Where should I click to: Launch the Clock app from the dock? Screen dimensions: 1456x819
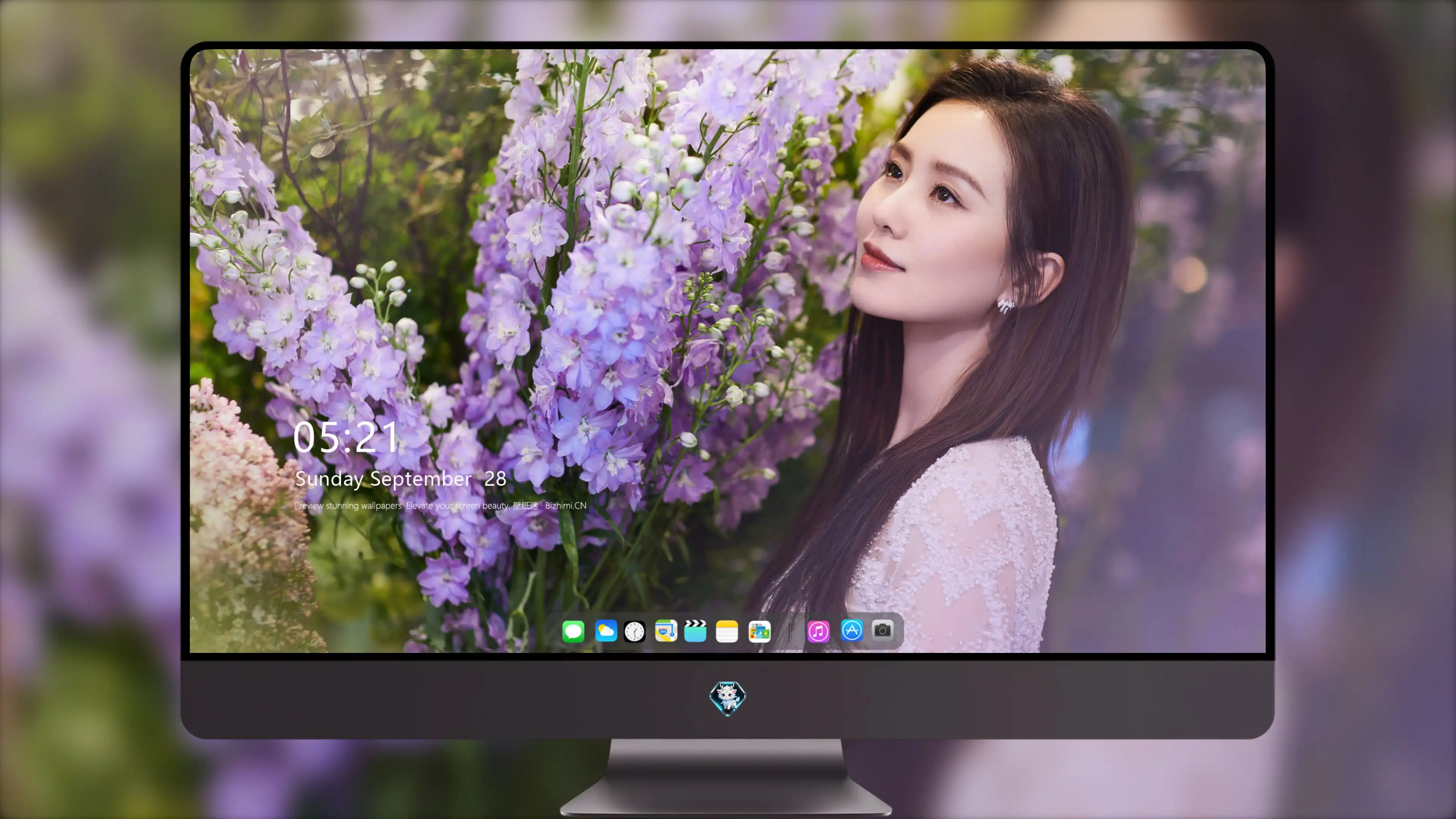pyautogui.click(x=634, y=631)
